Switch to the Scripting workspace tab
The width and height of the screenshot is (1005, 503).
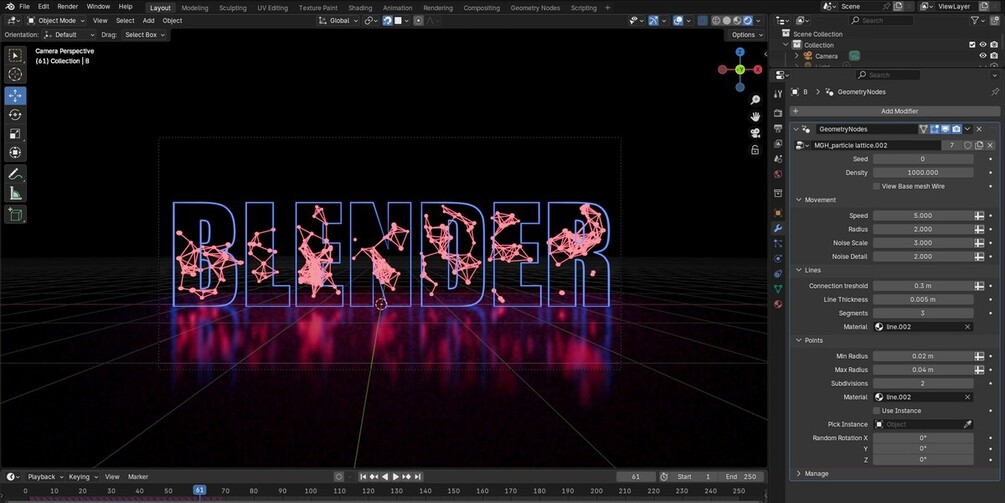583,8
